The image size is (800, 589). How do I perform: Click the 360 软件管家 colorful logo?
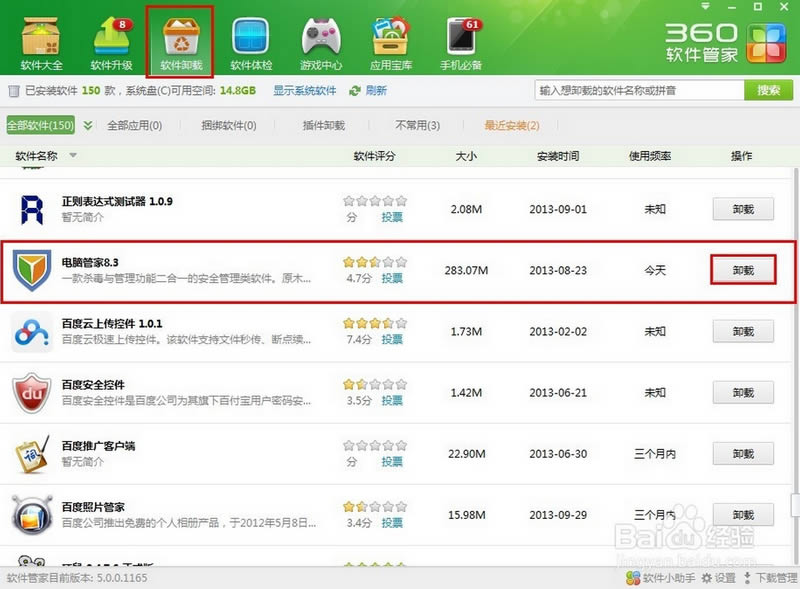click(766, 43)
